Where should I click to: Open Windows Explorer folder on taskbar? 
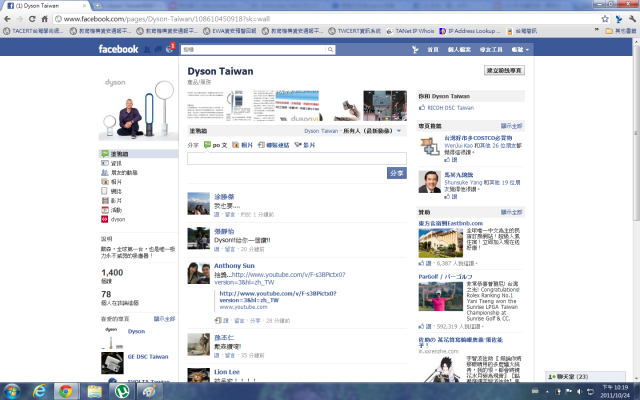94,391
